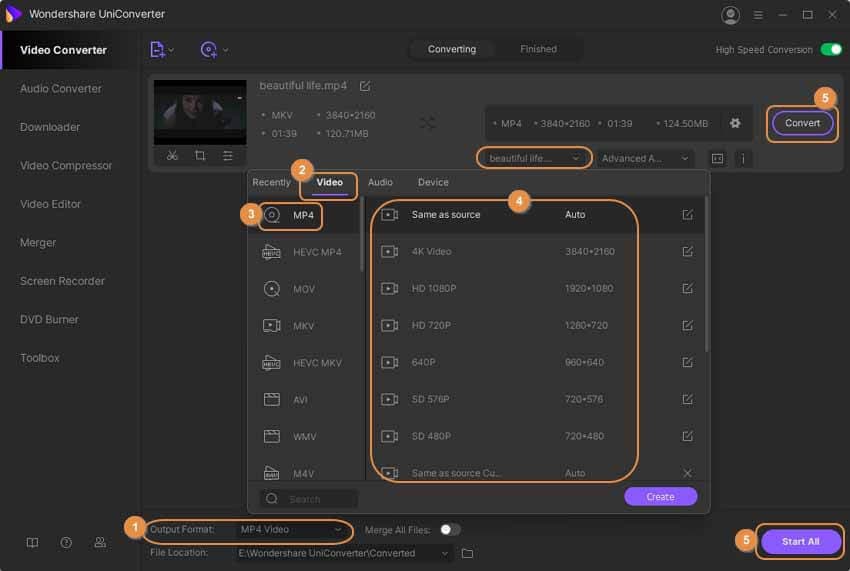Edit the Same as source preset
The image size is (850, 571).
coord(687,215)
